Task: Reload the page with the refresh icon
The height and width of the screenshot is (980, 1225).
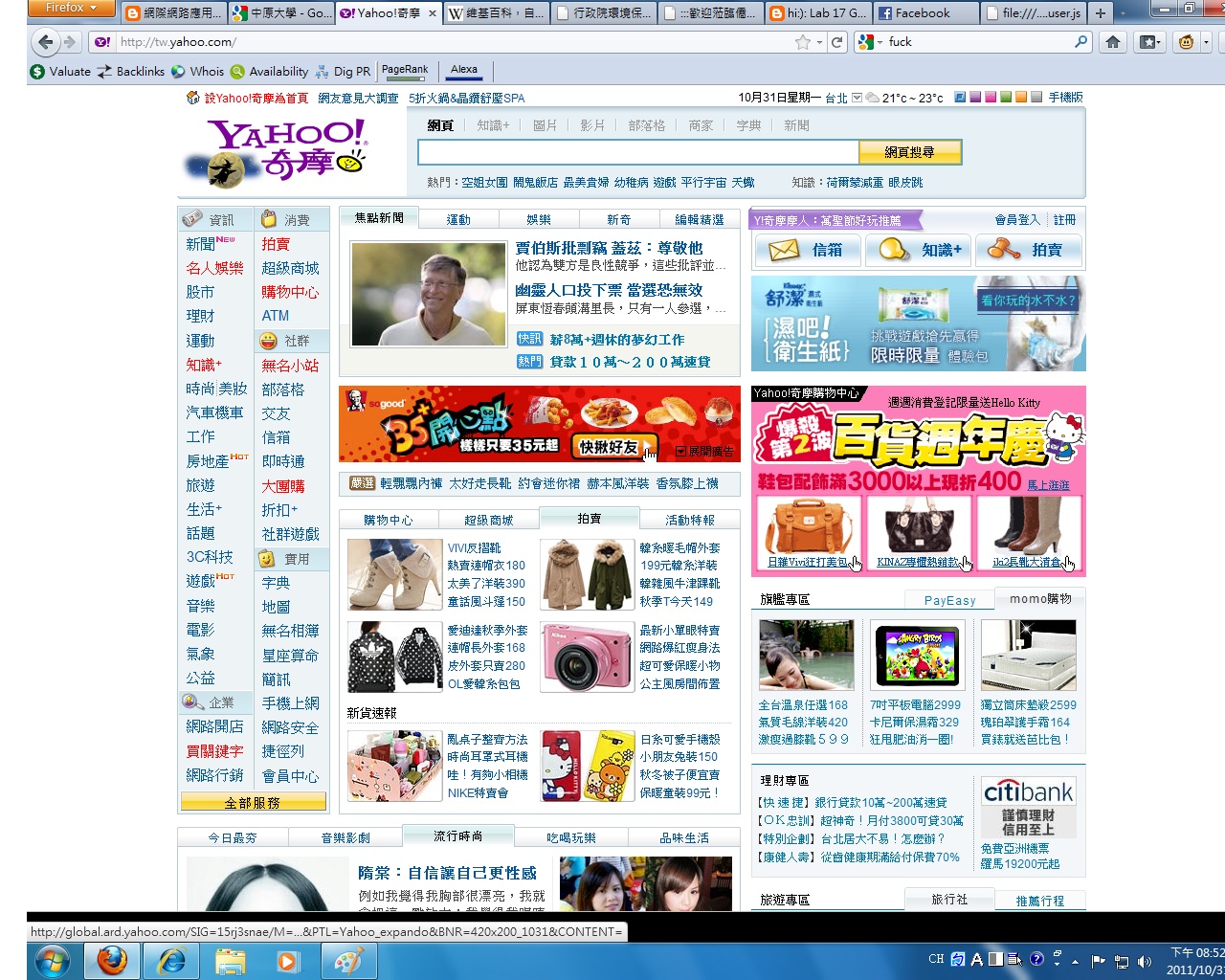Action: point(836,42)
